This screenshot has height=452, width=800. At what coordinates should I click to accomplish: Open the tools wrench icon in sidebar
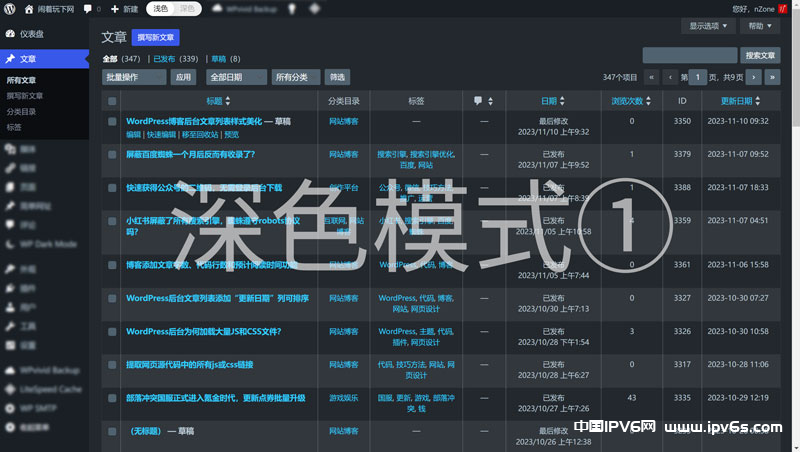pos(10,326)
